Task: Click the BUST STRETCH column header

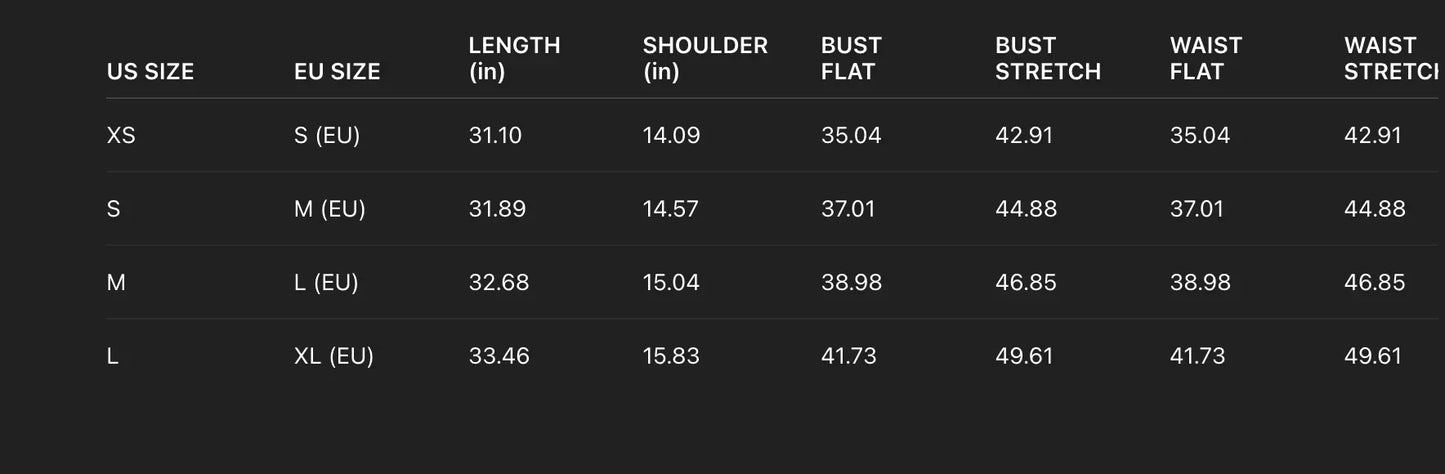Action: pos(1048,59)
